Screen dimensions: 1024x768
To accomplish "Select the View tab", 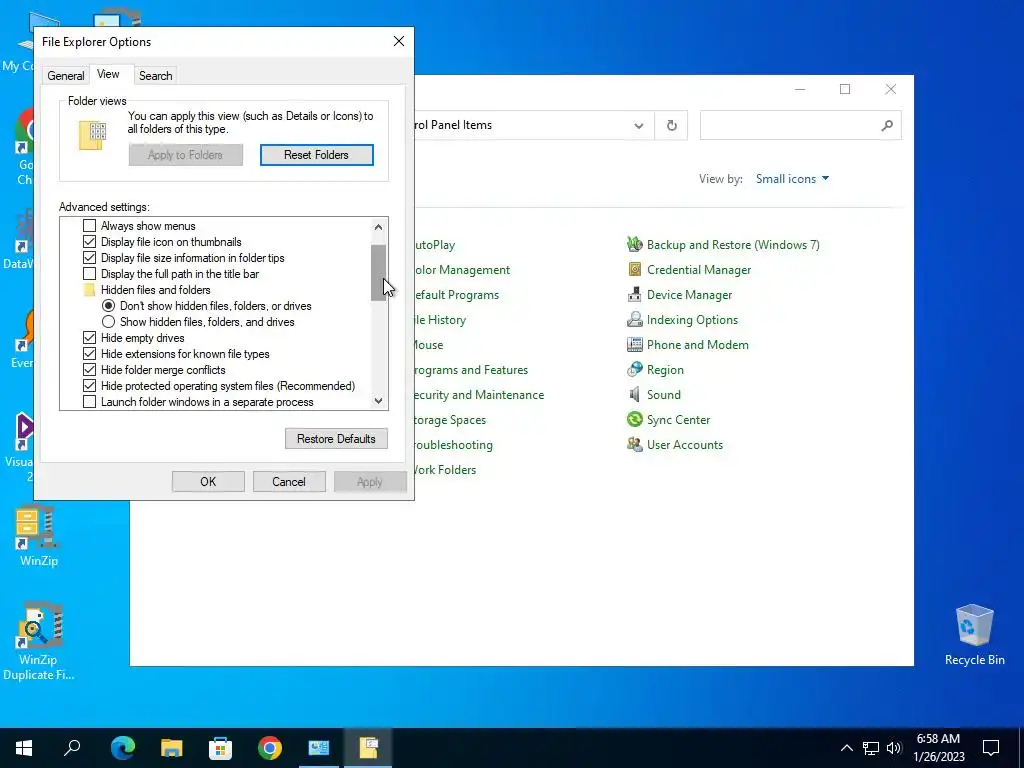I will coord(108,74).
